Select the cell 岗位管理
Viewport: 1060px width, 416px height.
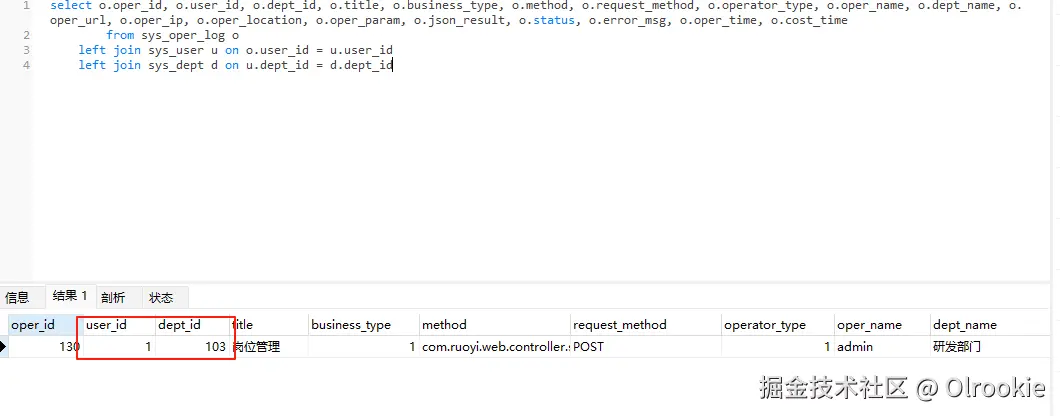(268, 347)
